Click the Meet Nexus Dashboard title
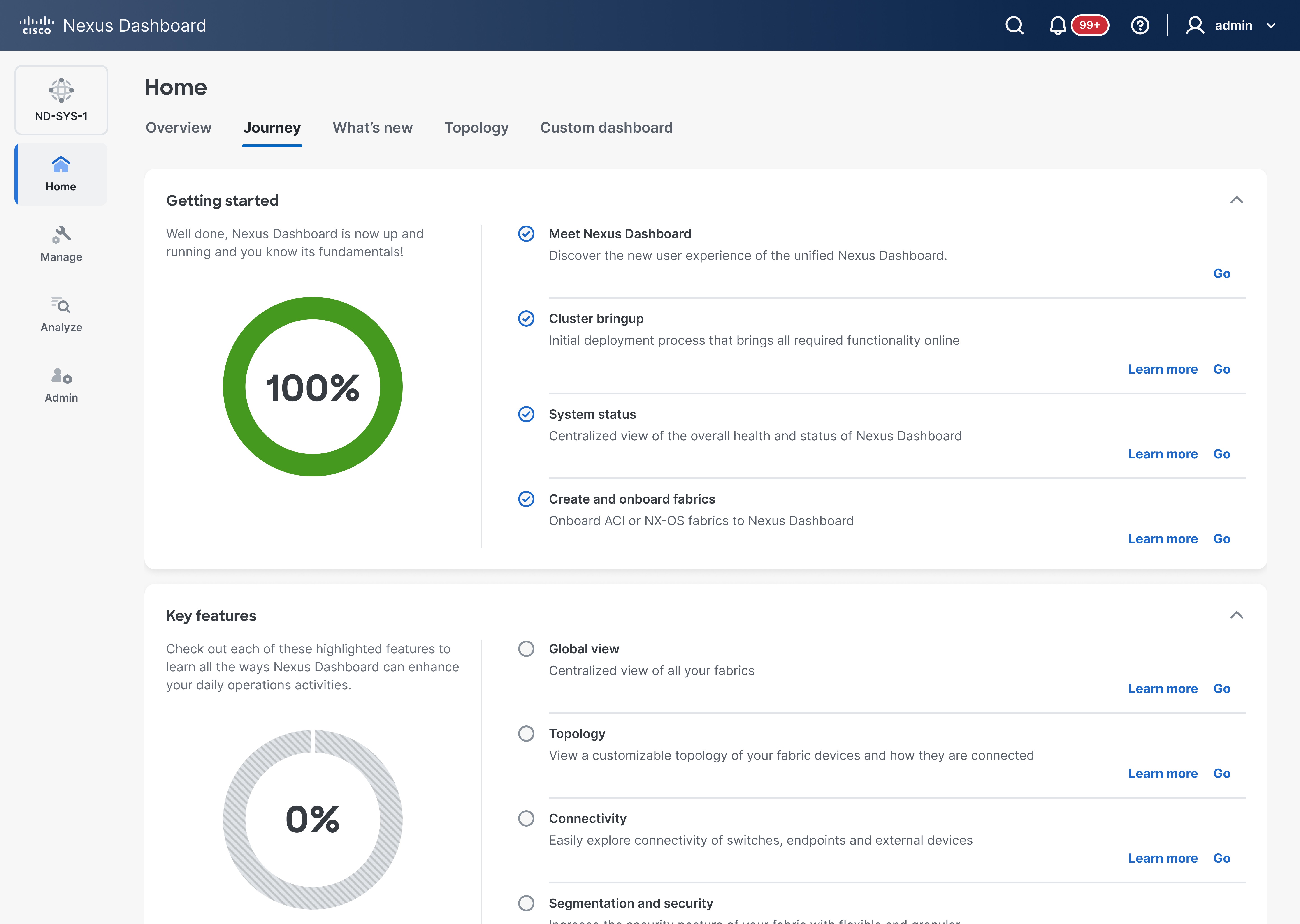Screen dimensions: 1300x924 point(620,234)
